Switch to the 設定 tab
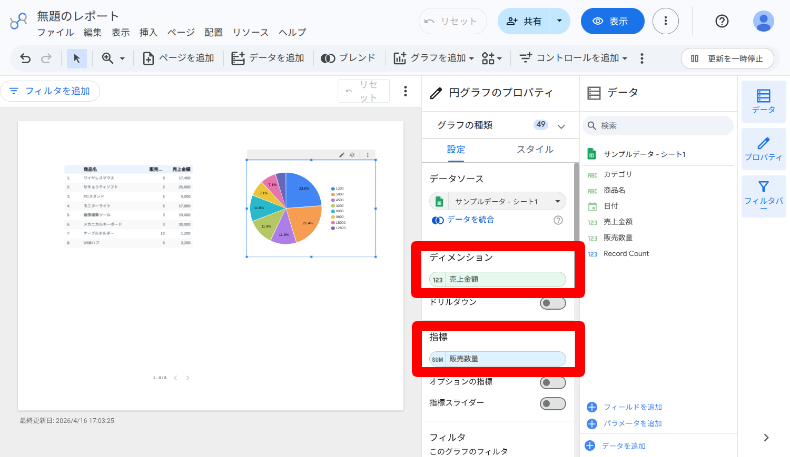This screenshot has width=790, height=457. coord(456,150)
